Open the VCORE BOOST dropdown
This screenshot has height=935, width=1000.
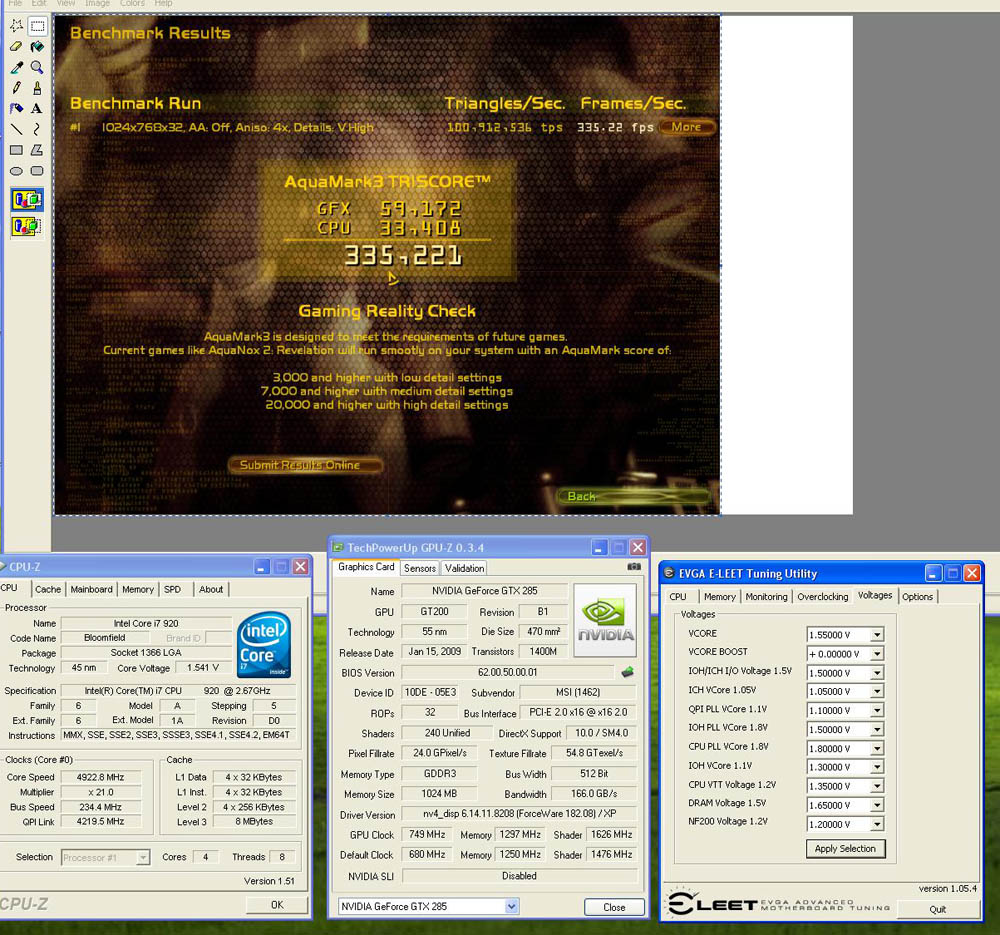tap(877, 654)
